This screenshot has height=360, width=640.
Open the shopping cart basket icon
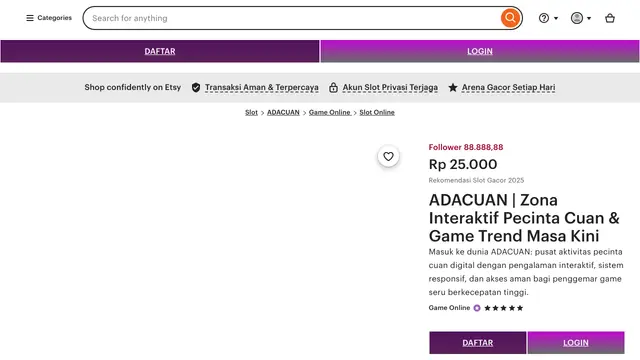coord(610,18)
